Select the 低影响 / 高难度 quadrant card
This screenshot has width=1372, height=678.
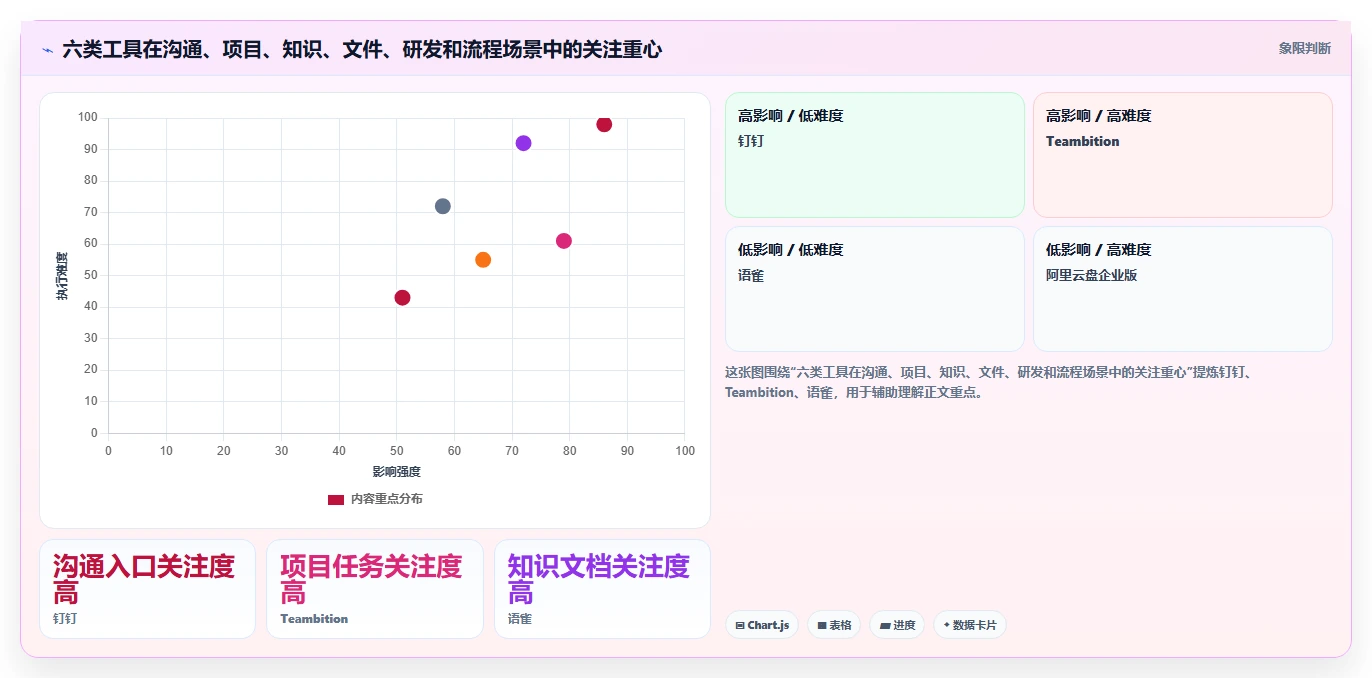[x=1183, y=289]
